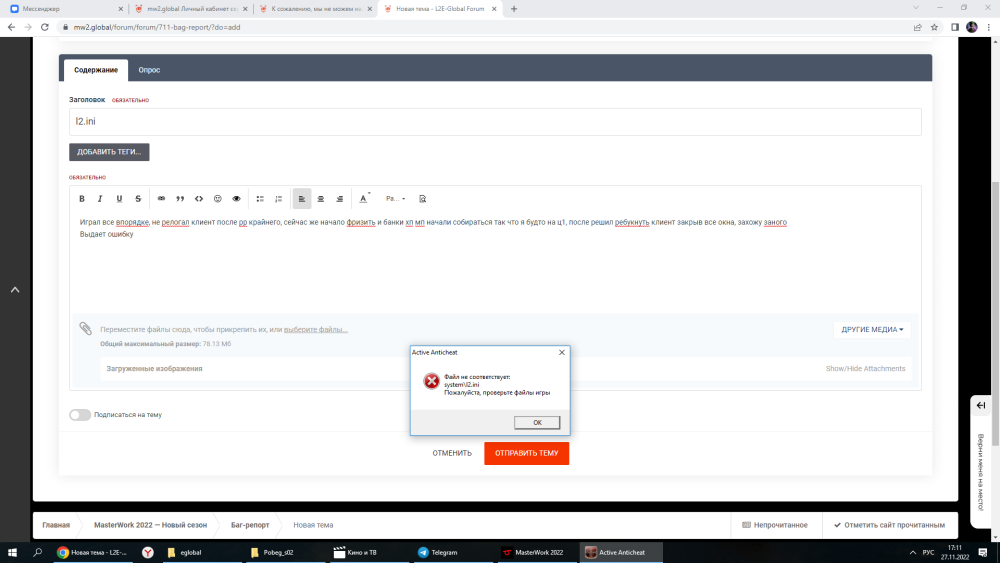Insert a code block
The height and width of the screenshot is (563, 1000).
point(199,199)
